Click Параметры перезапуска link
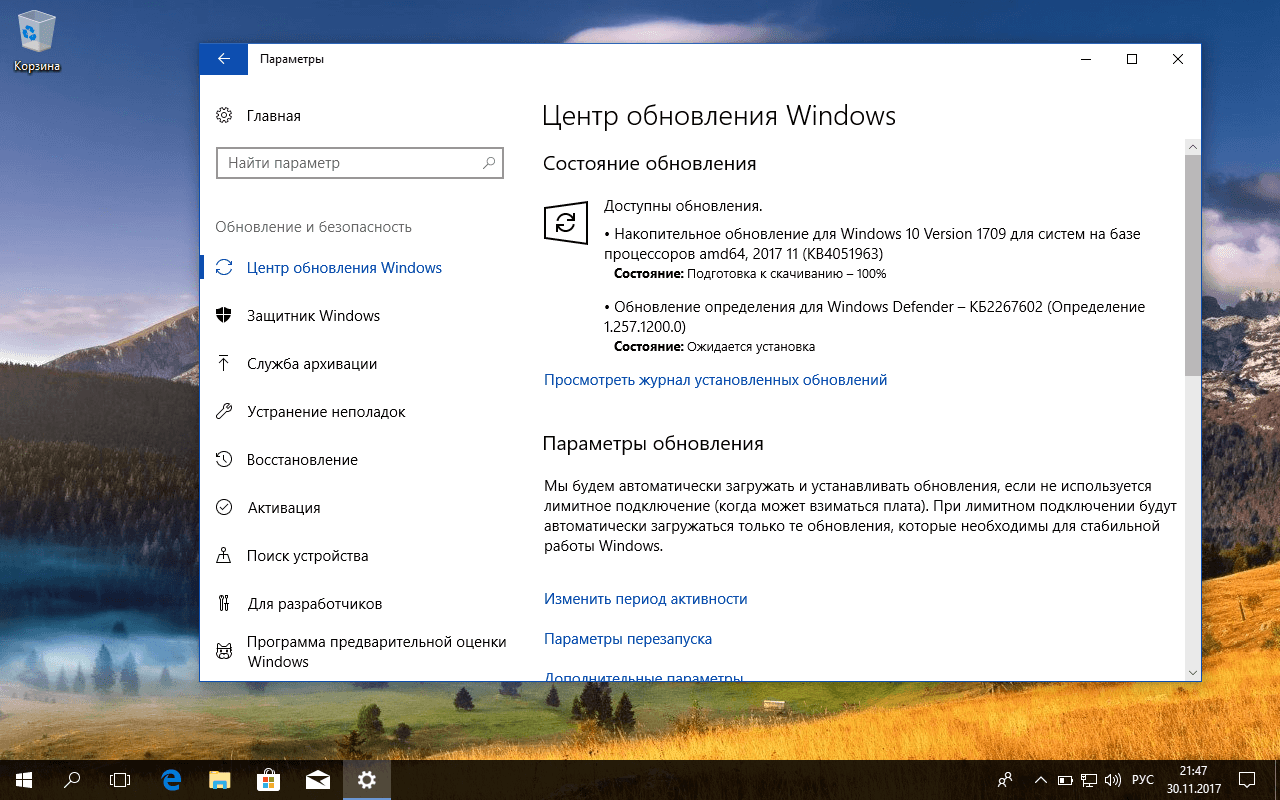The image size is (1280, 800). pyautogui.click(x=628, y=639)
